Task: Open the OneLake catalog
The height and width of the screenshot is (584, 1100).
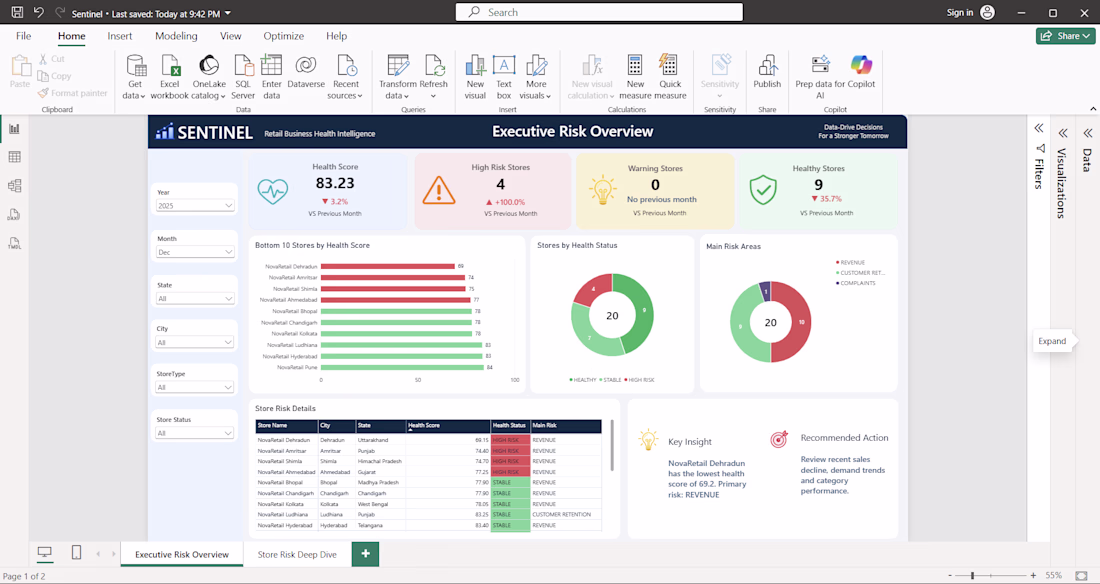Action: pos(209,77)
